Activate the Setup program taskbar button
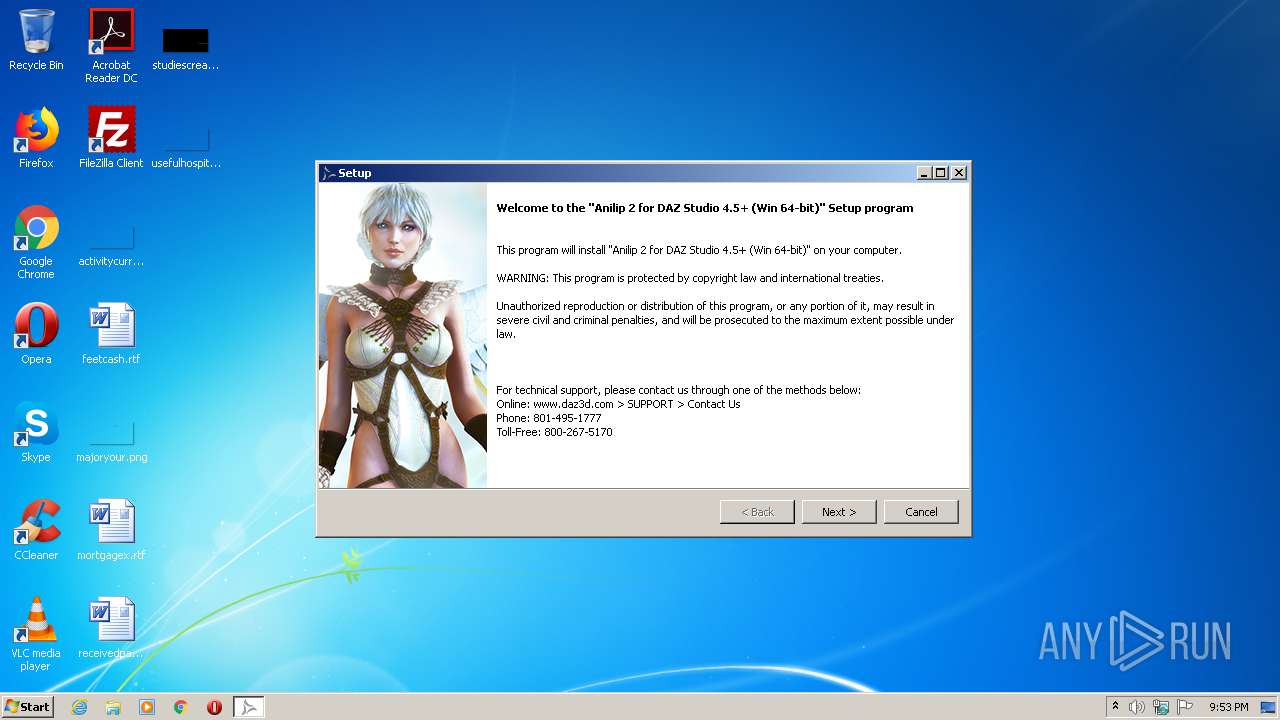This screenshot has height=720, width=1280. click(x=249, y=707)
